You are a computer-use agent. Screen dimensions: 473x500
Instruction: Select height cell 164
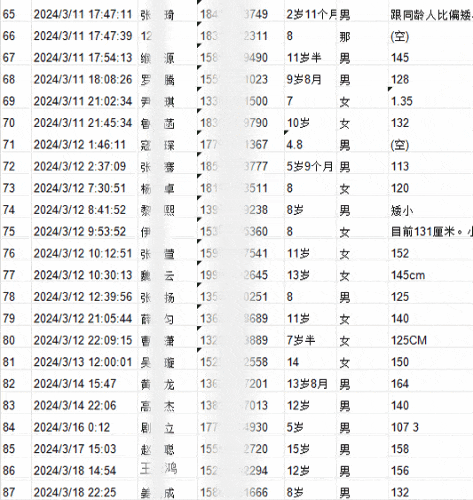point(431,384)
